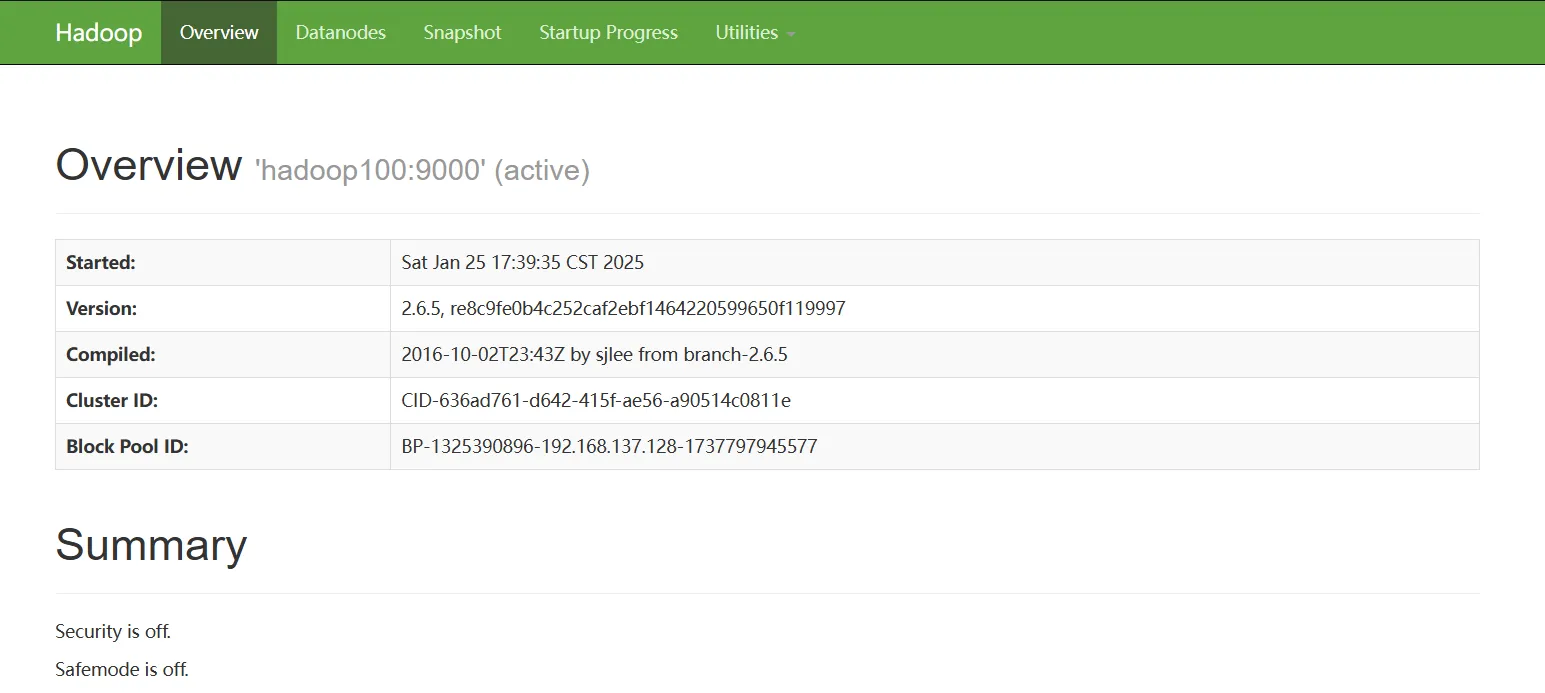The height and width of the screenshot is (693, 1545).
Task: Click the Version: row label
Action: (x=101, y=309)
